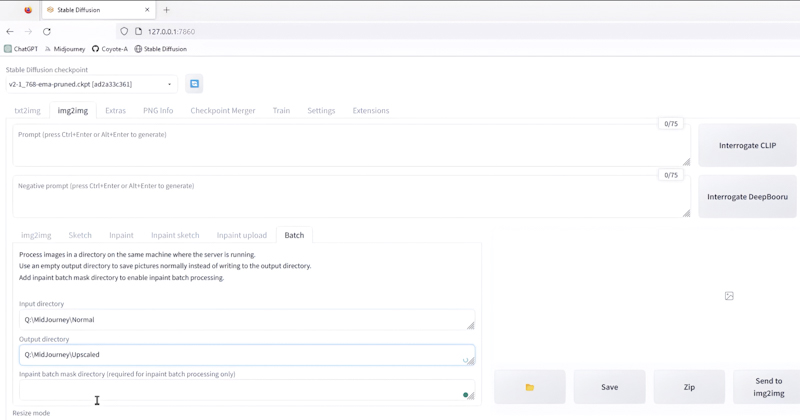Grab the Negative prompt resize handle

click(686, 213)
